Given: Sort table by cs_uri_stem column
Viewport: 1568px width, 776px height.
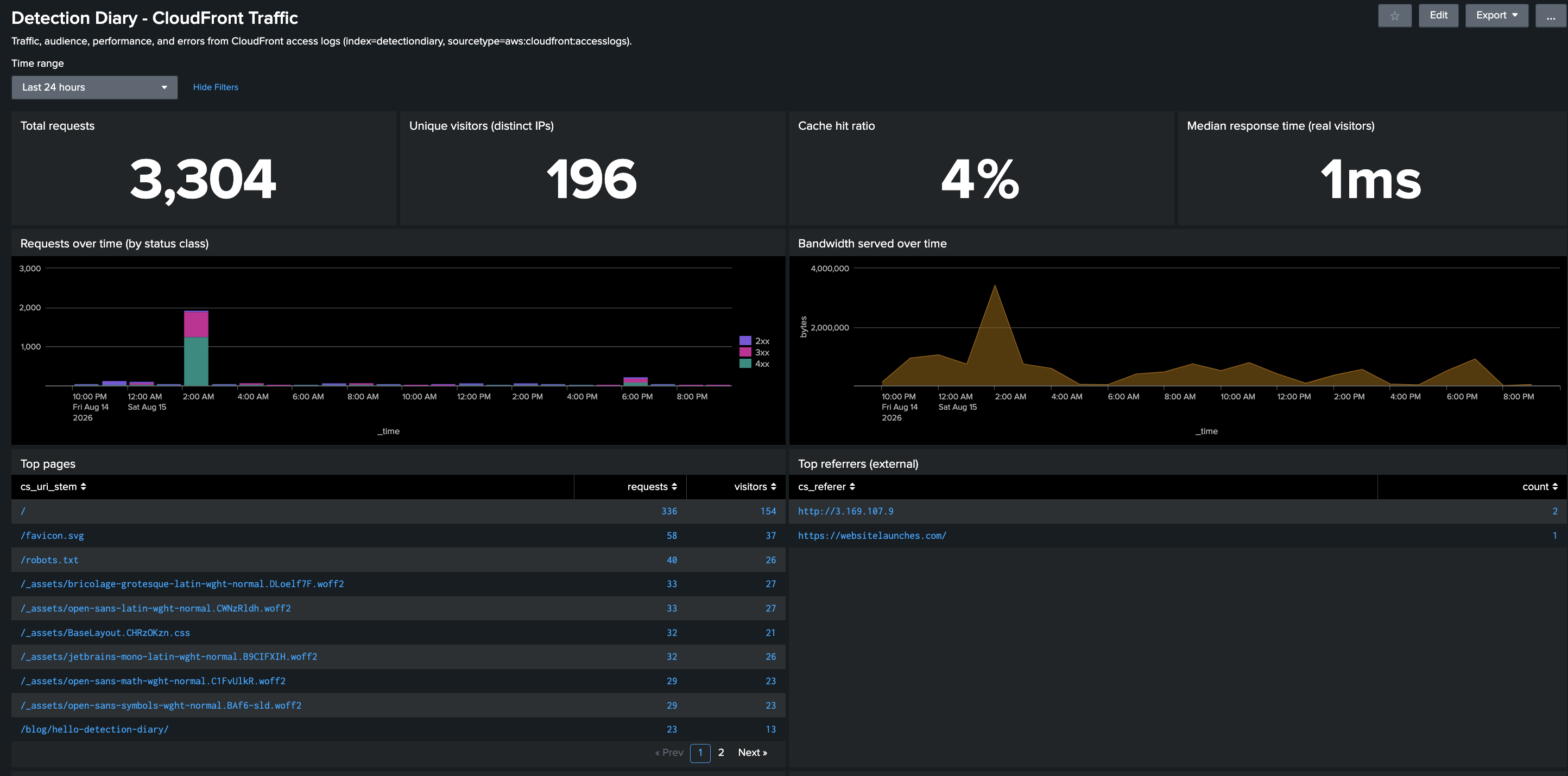Looking at the screenshot, I should (x=54, y=487).
